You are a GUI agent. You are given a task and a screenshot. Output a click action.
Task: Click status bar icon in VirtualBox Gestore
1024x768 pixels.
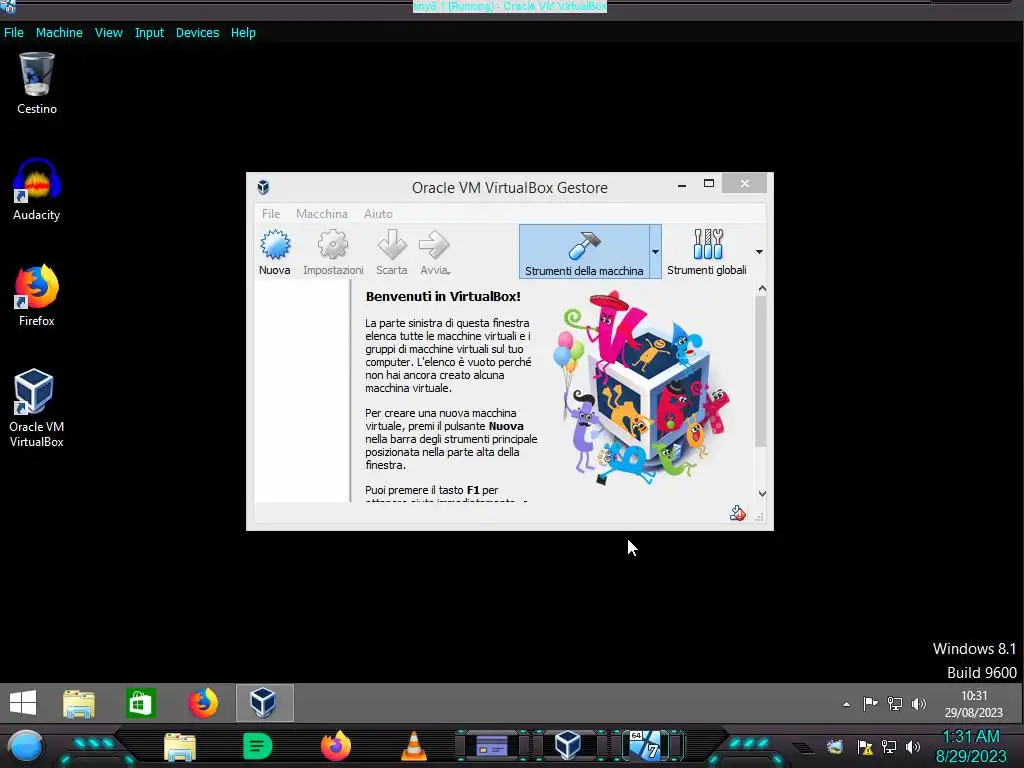pos(737,513)
